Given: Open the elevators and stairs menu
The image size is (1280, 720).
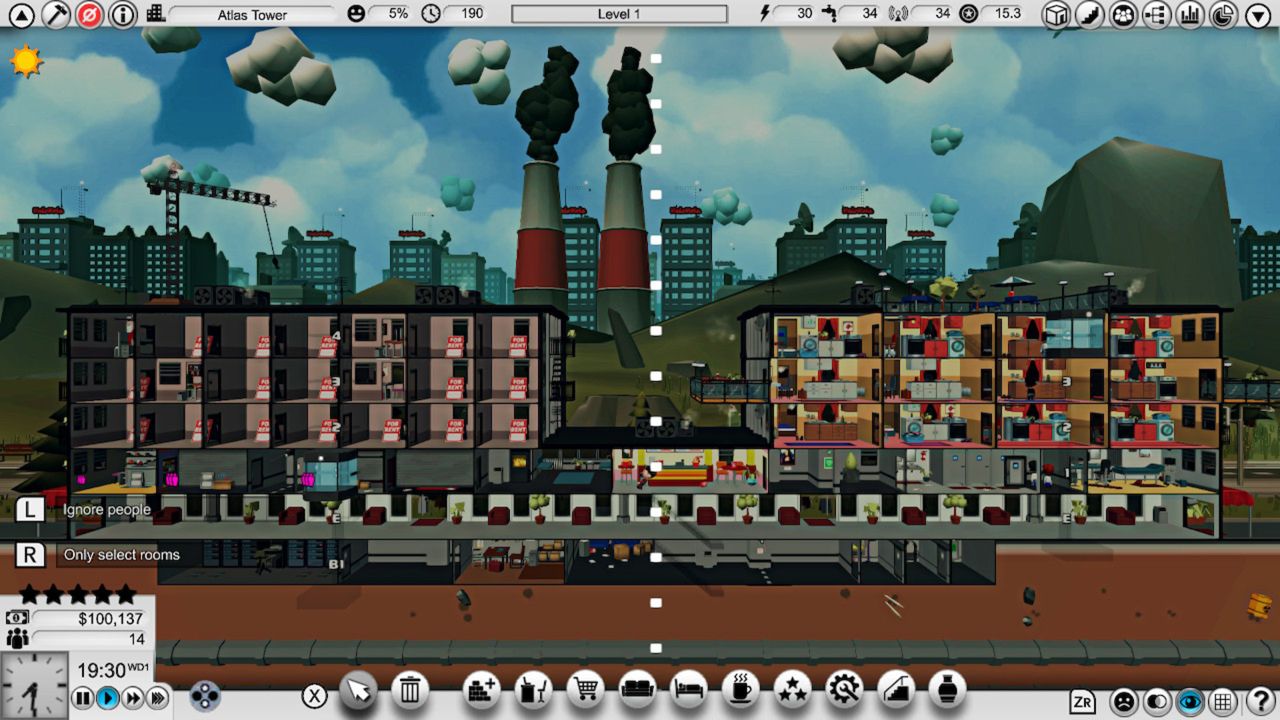Looking at the screenshot, I should [896, 690].
